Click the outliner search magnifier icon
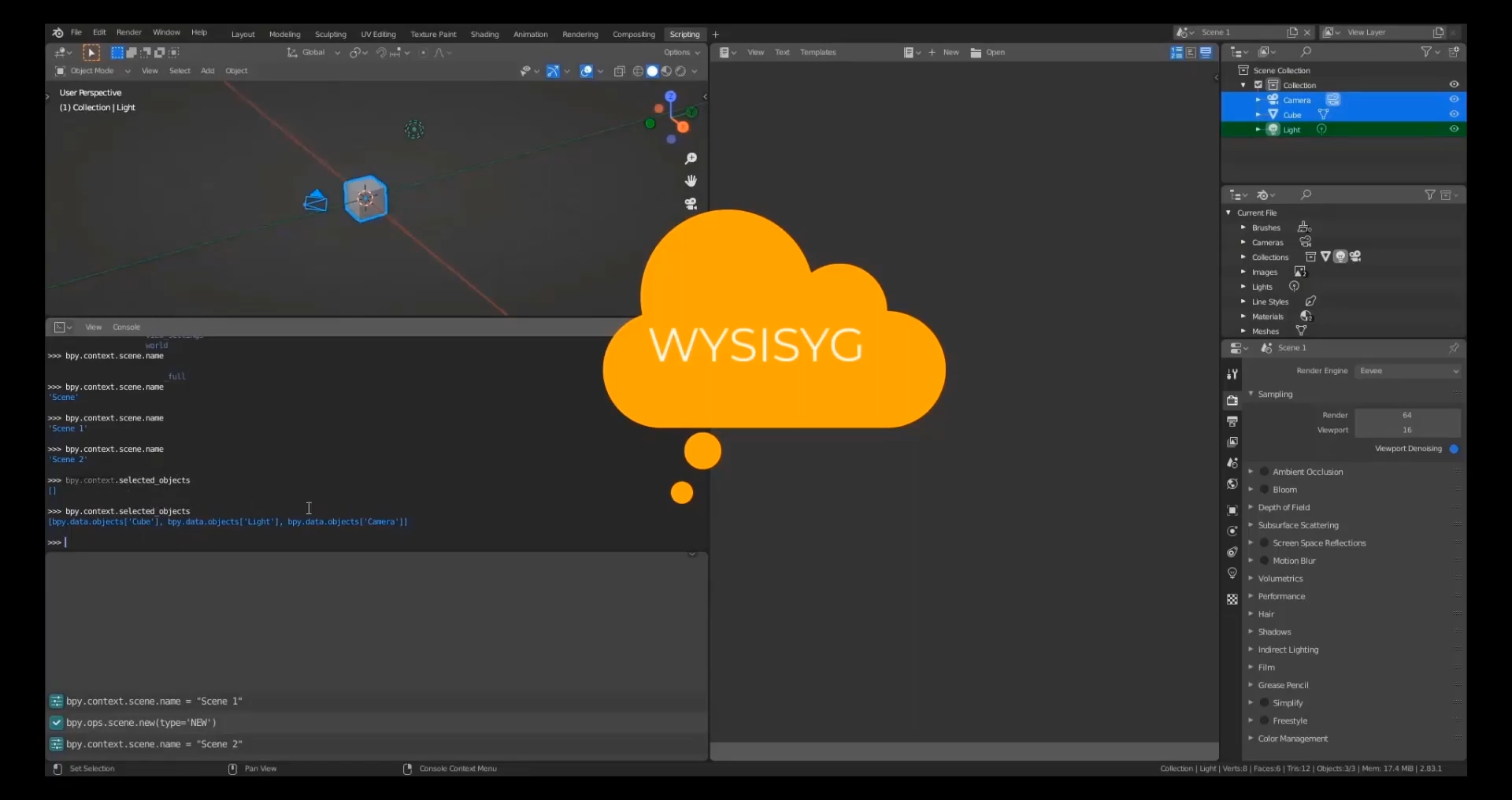The width and height of the screenshot is (1512, 800). (1306, 52)
